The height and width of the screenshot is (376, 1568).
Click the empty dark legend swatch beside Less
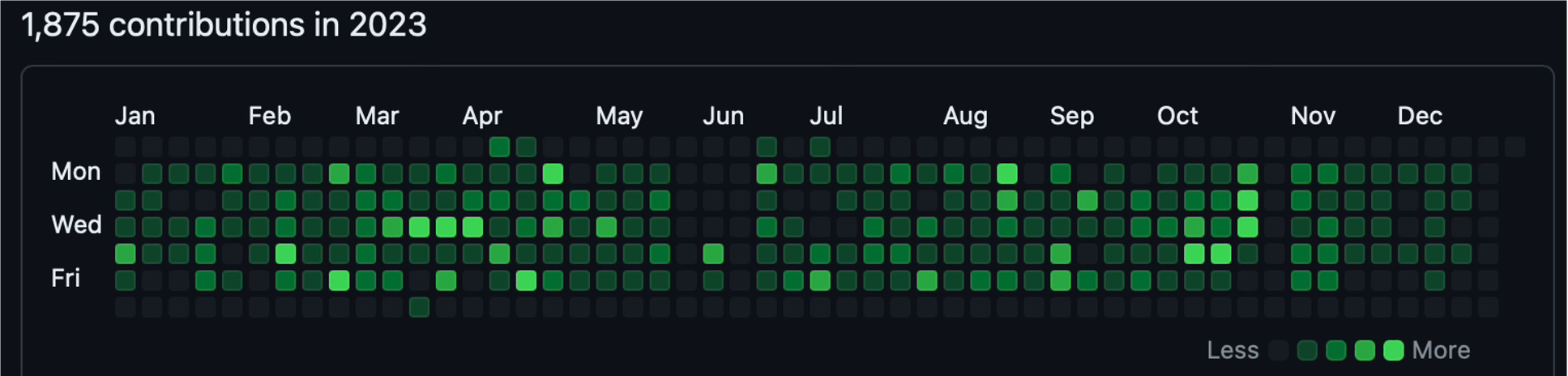pyautogui.click(x=1279, y=351)
